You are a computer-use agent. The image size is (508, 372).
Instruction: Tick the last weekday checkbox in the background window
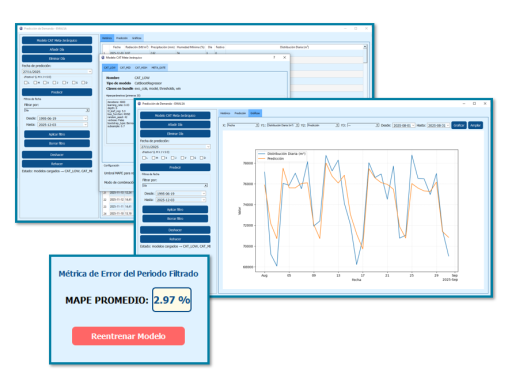(x=84, y=83)
